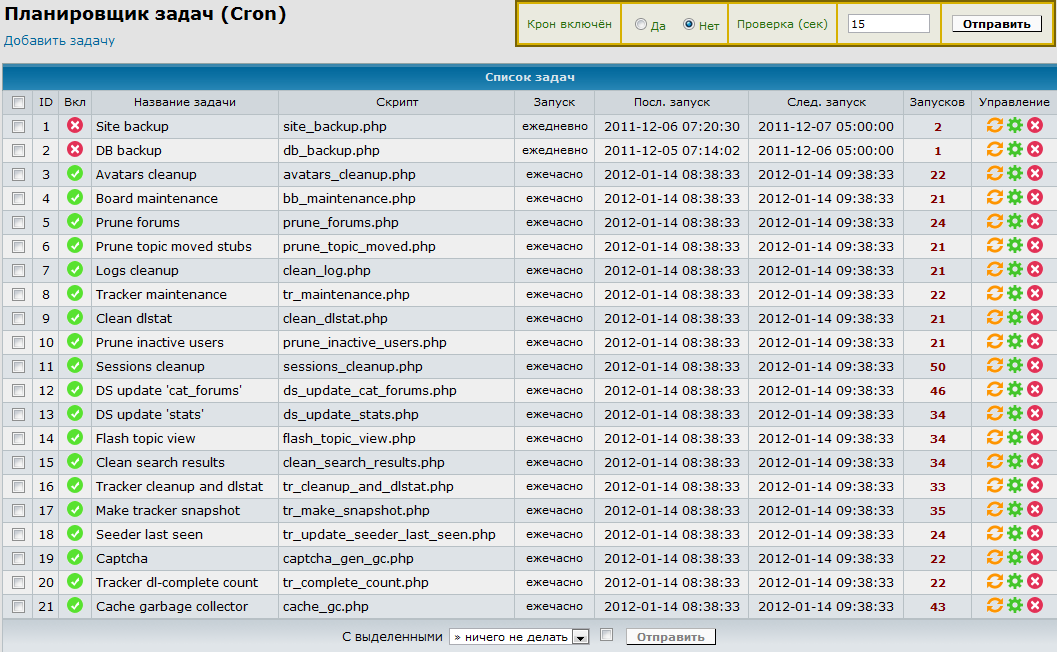The image size is (1057, 652).
Task: Click the red delete icon for Captcha task
Action: point(1035,557)
